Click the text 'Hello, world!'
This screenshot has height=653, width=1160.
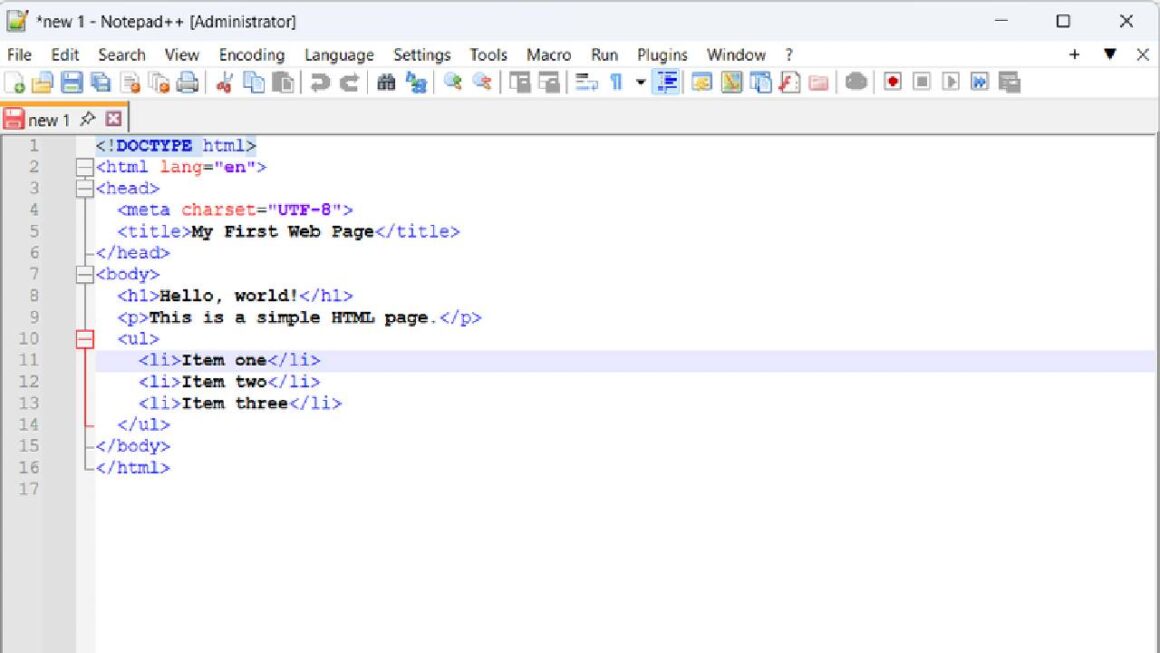[x=229, y=296]
